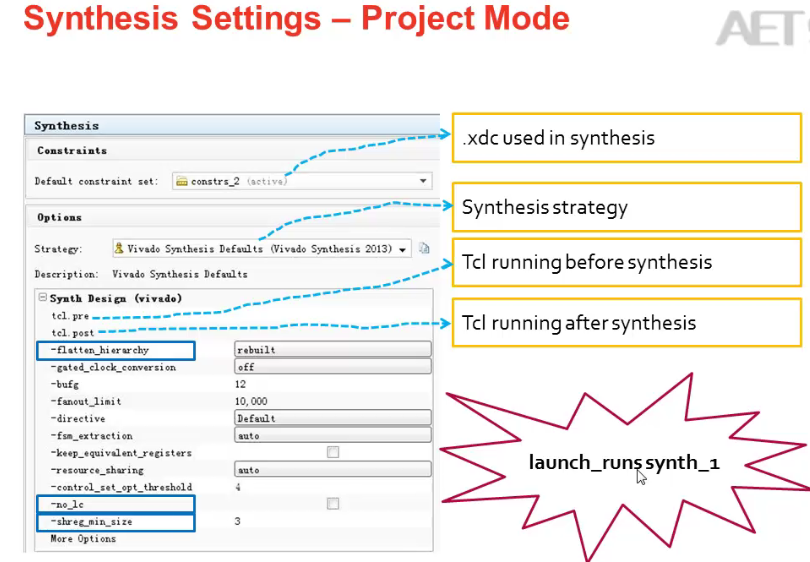Open the Strategy dropdown

pos(262,249)
